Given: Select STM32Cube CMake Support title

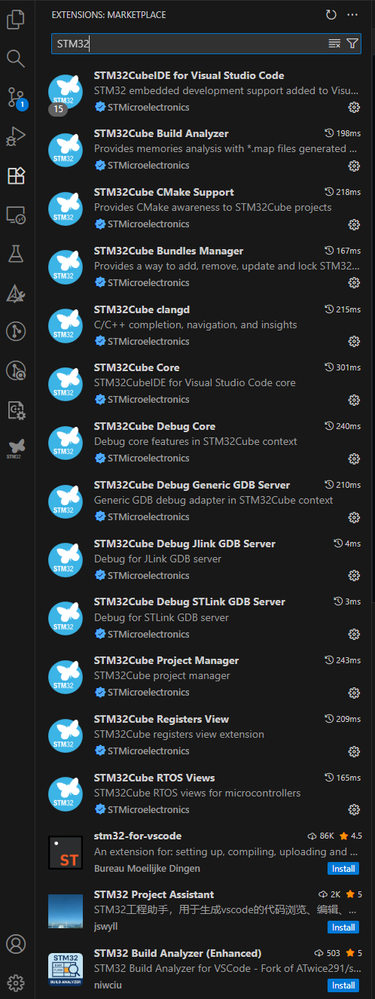Looking at the screenshot, I should tap(164, 192).
